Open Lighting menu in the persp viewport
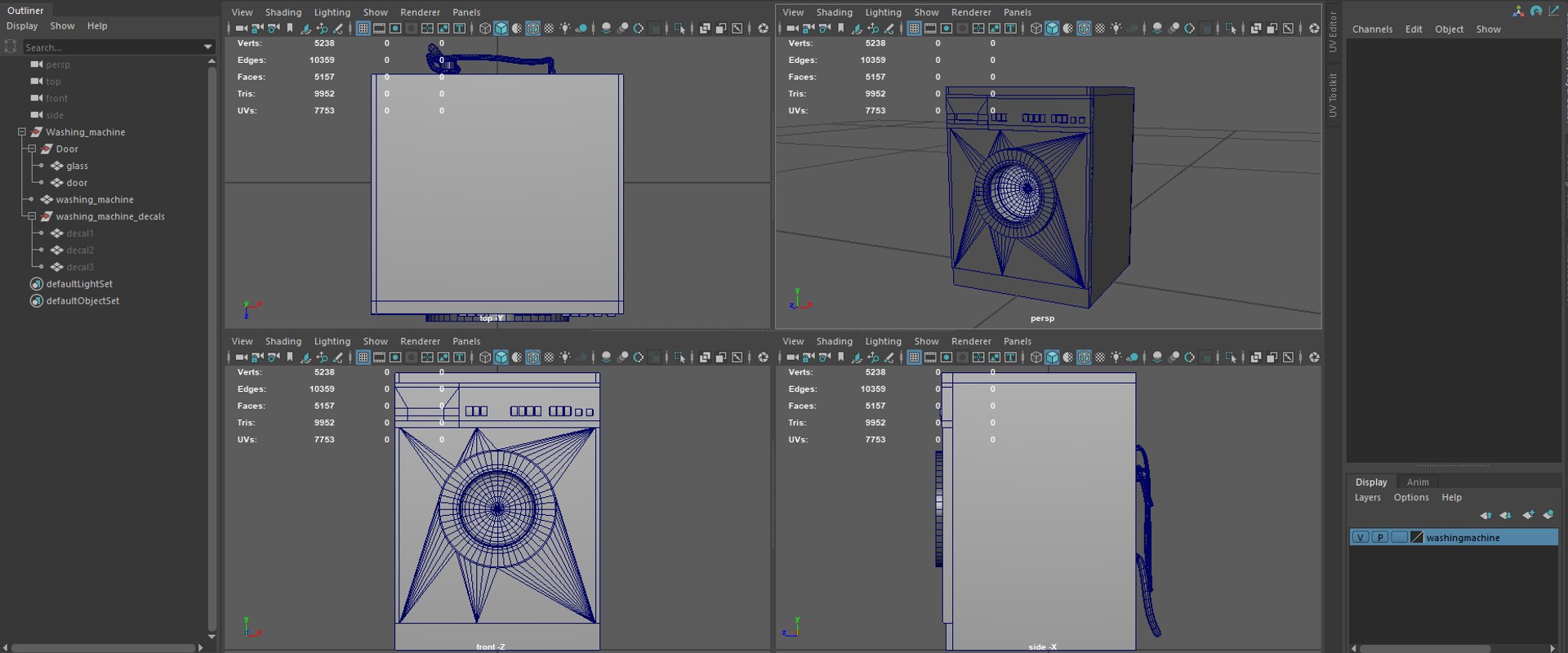 [884, 12]
